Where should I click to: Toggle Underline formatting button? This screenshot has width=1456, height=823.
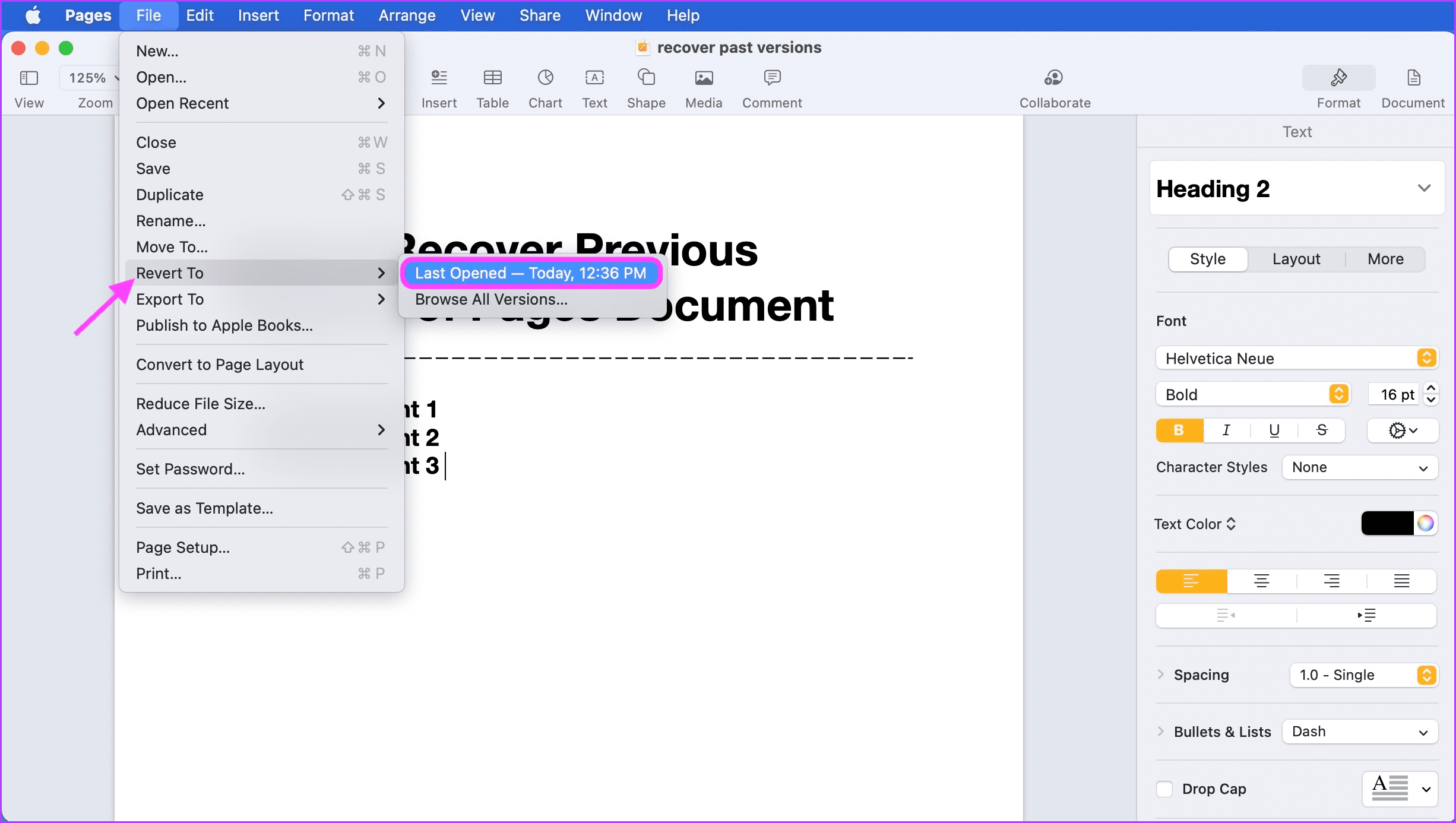pos(1274,431)
